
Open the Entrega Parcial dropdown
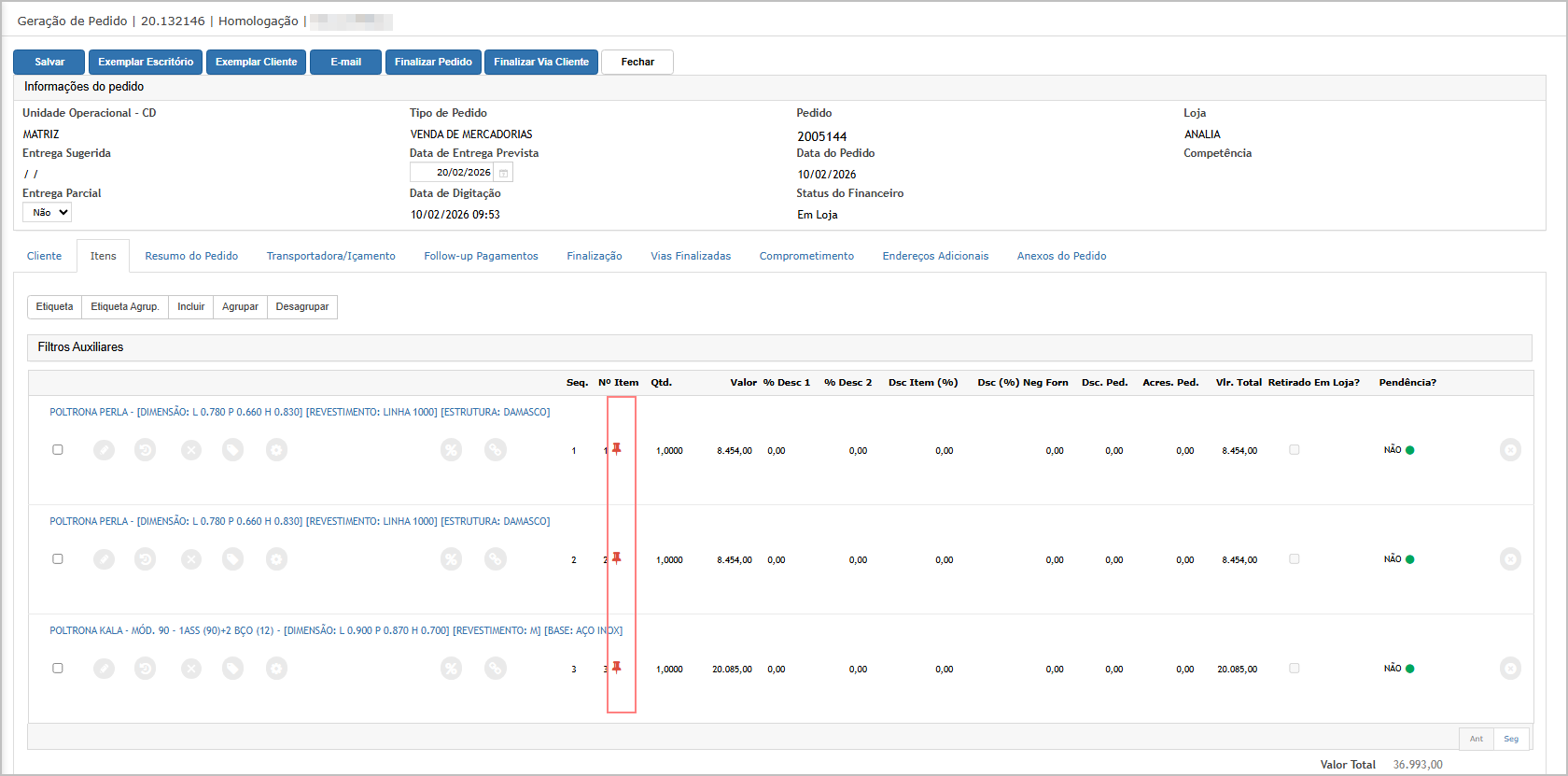(48, 213)
